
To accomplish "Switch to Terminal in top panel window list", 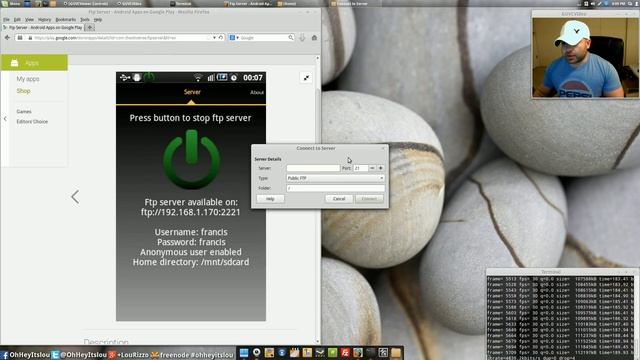I will click(180, 3).
